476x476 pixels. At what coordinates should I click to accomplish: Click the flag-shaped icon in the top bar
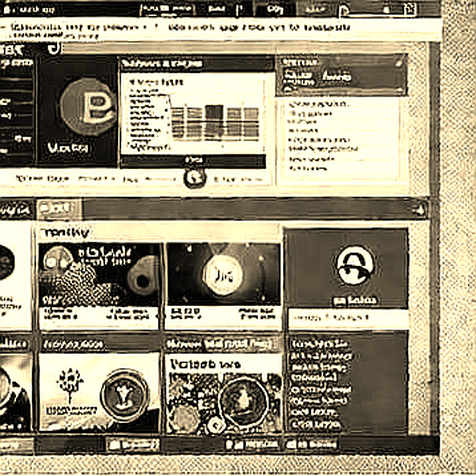click(x=344, y=11)
